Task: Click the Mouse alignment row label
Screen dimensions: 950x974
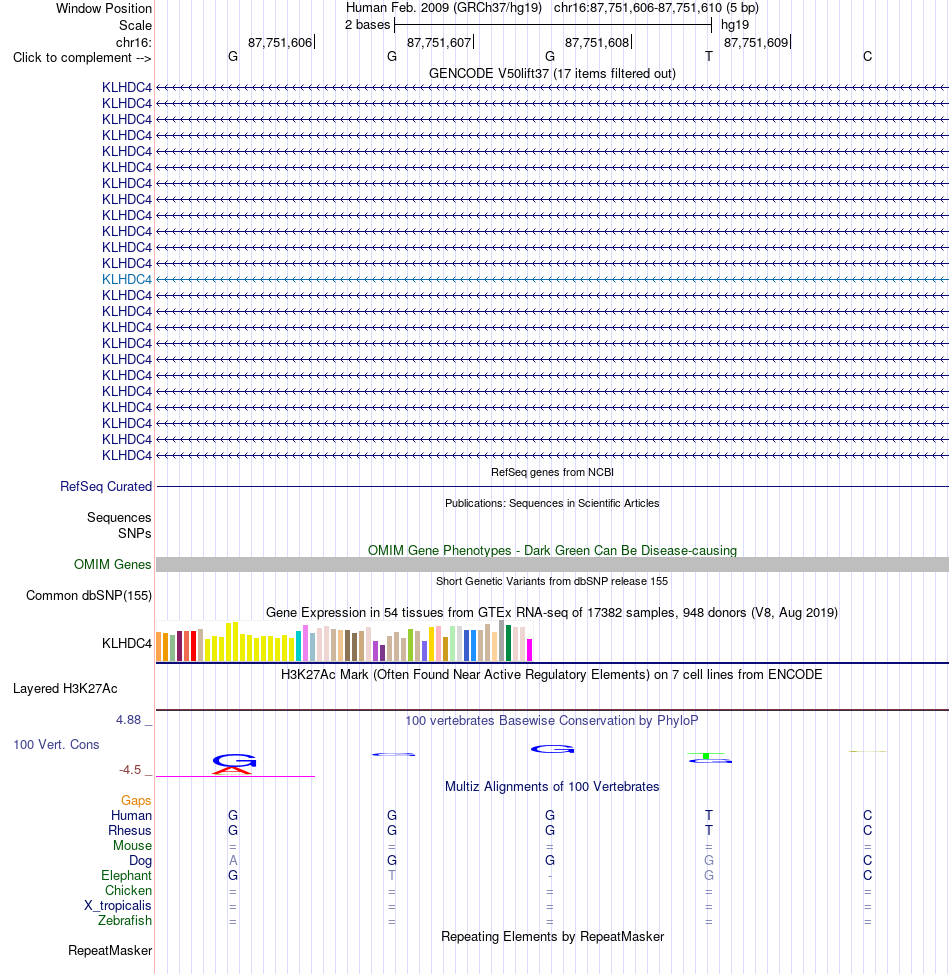Action: pyautogui.click(x=132, y=845)
